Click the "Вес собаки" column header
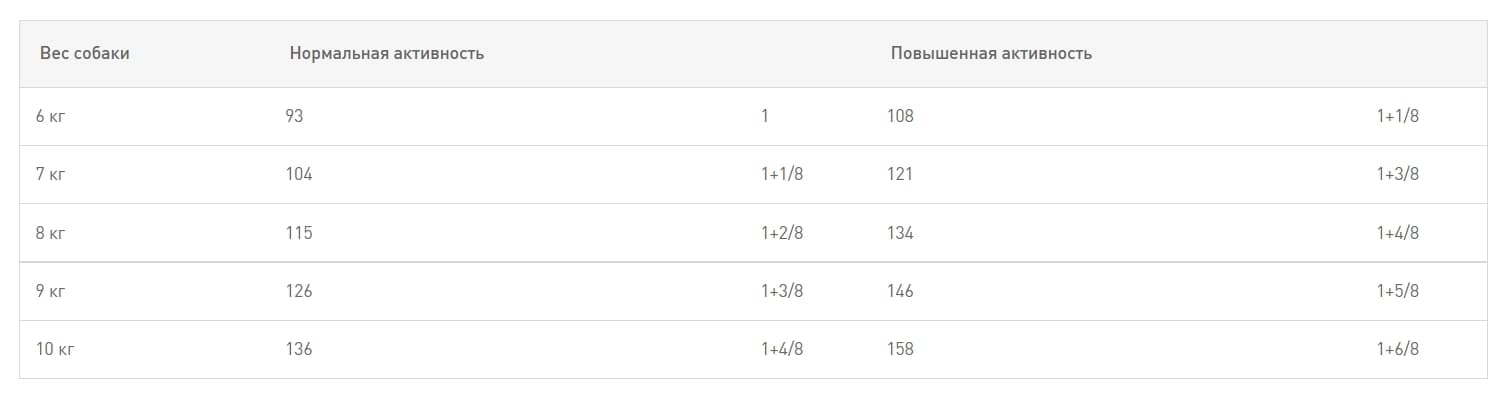Screen dimensions: 1505x404 [x=85, y=54]
